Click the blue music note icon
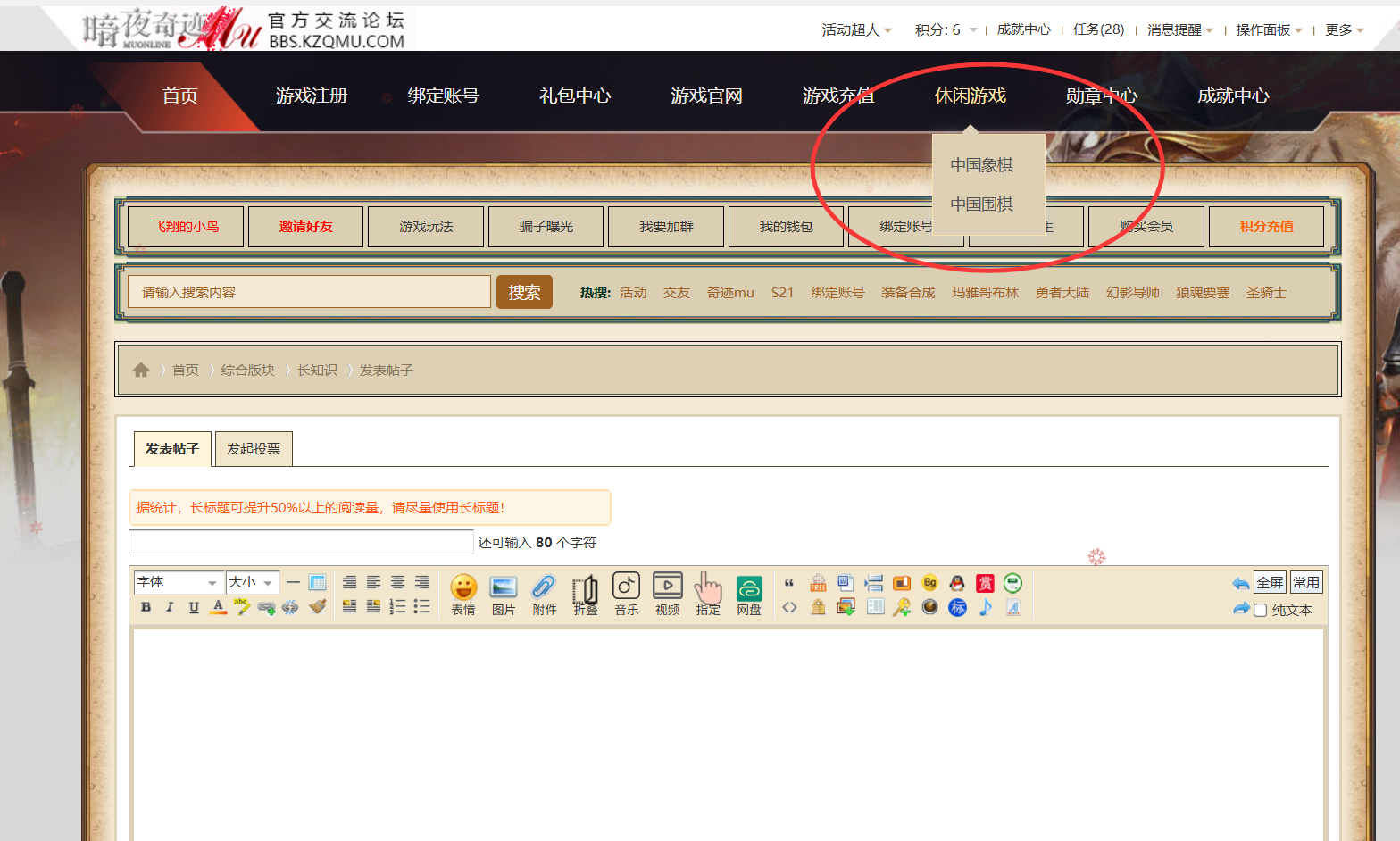 (986, 607)
